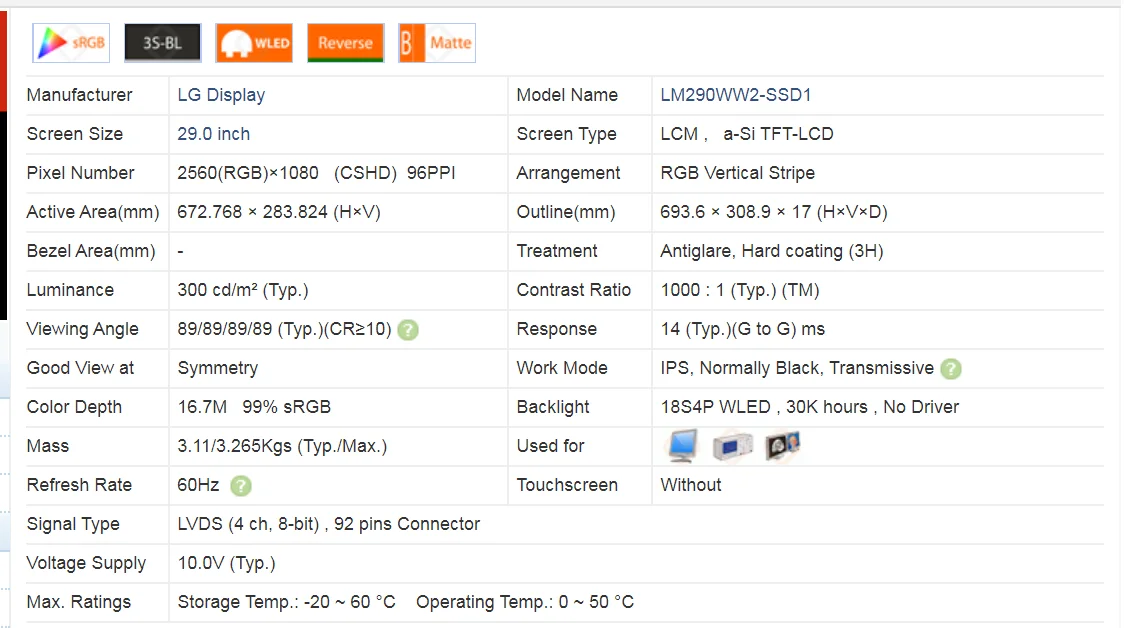Select the response value 14 (Typ.)(G to G) ms

point(743,329)
